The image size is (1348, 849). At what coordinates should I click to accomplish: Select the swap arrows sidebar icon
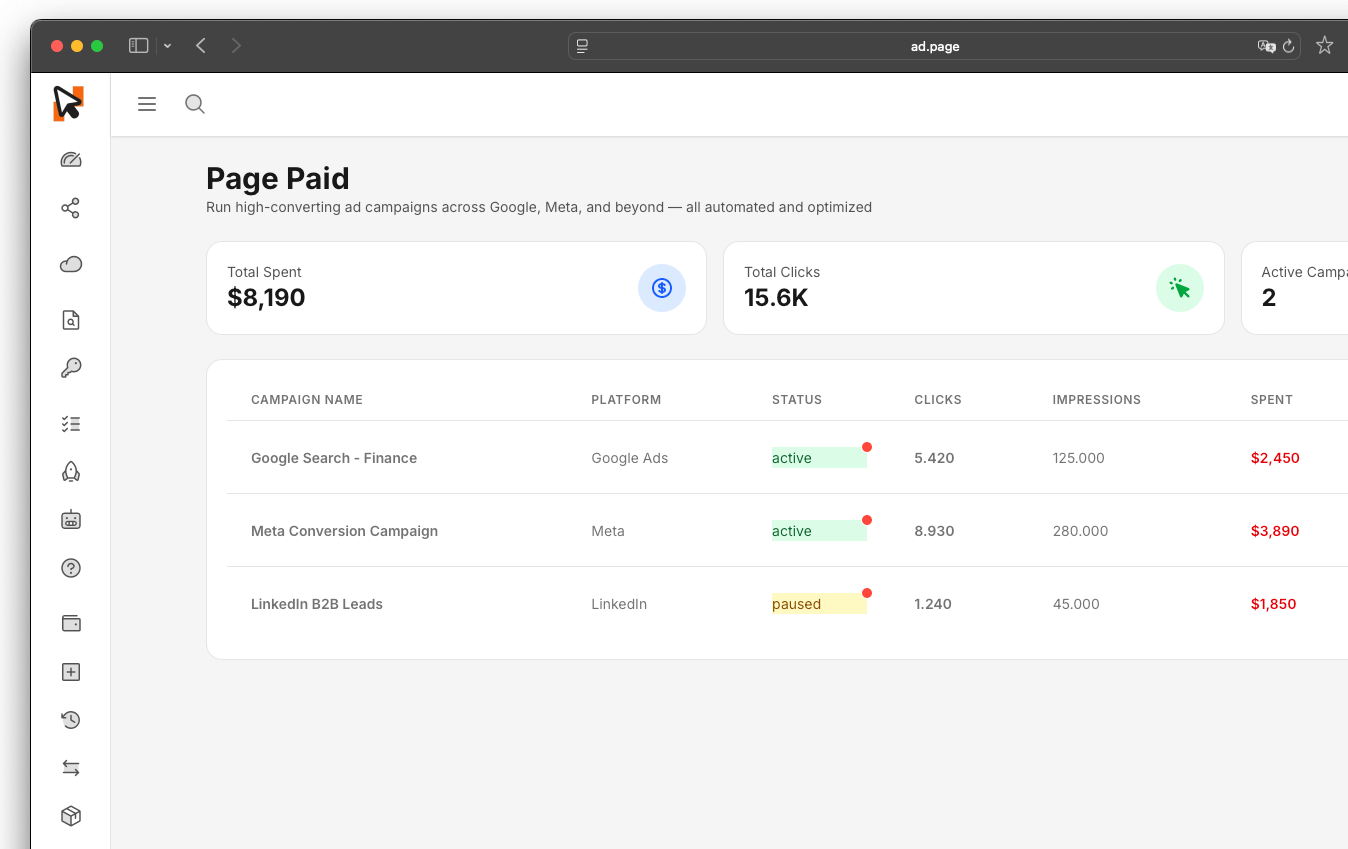[x=71, y=768]
